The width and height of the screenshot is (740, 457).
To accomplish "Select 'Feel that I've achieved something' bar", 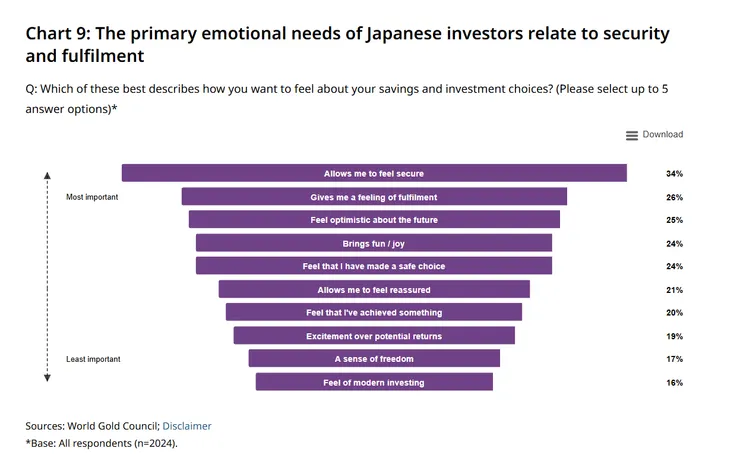I will click(374, 313).
